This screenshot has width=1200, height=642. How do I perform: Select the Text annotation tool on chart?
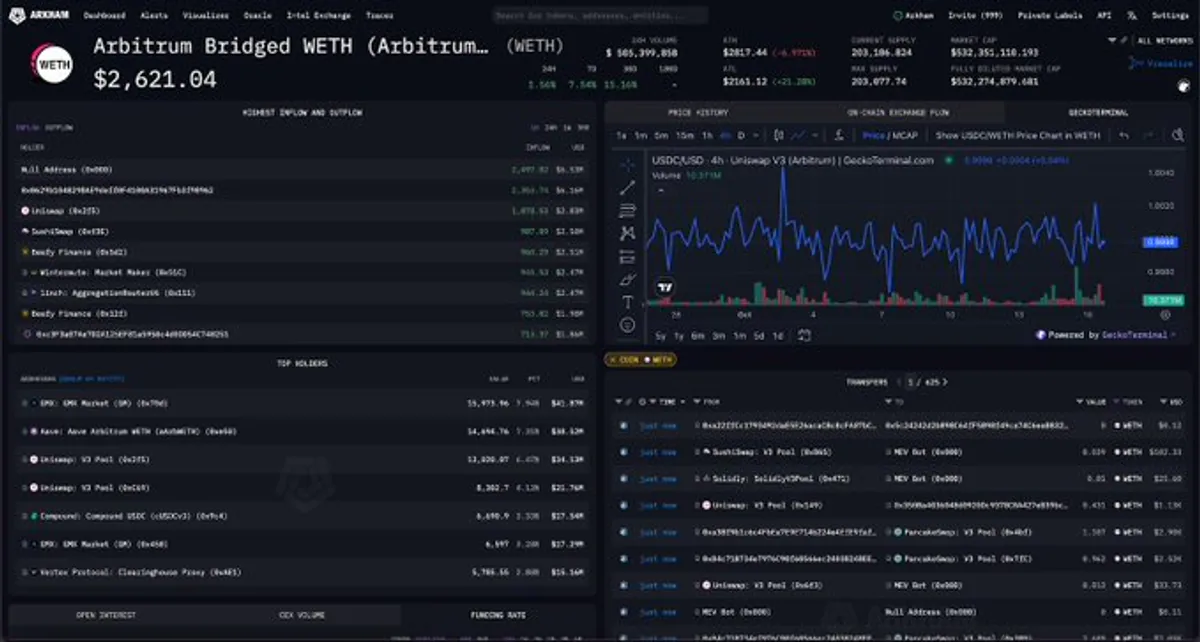[627, 302]
